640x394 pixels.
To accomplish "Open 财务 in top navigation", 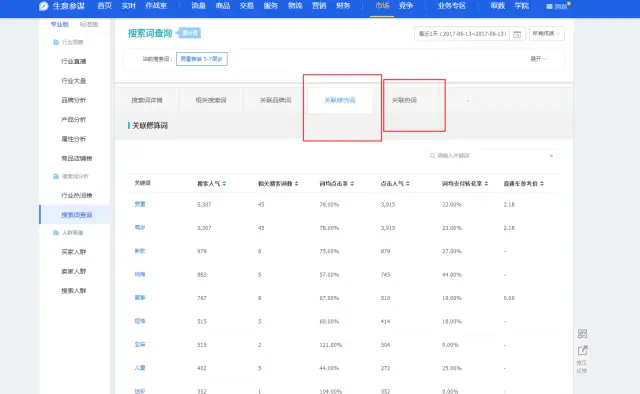I will 343,6.
